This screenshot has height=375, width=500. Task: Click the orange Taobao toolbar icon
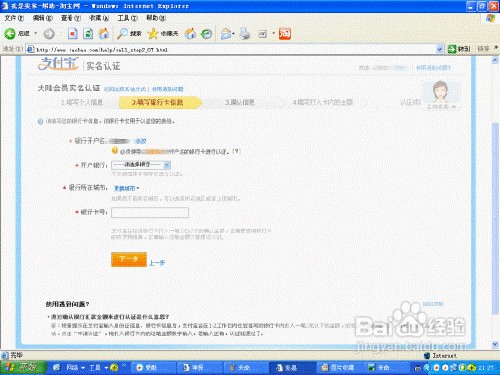(x=285, y=34)
